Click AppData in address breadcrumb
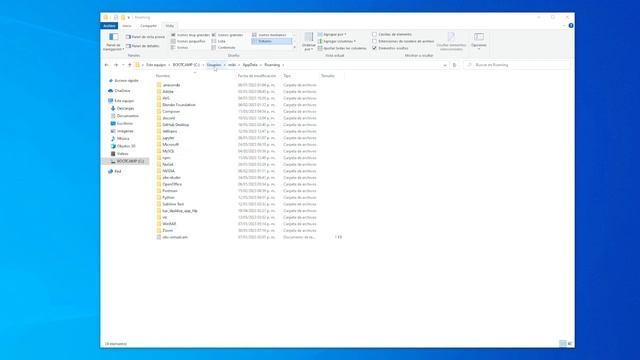640x360 pixels. (x=250, y=65)
